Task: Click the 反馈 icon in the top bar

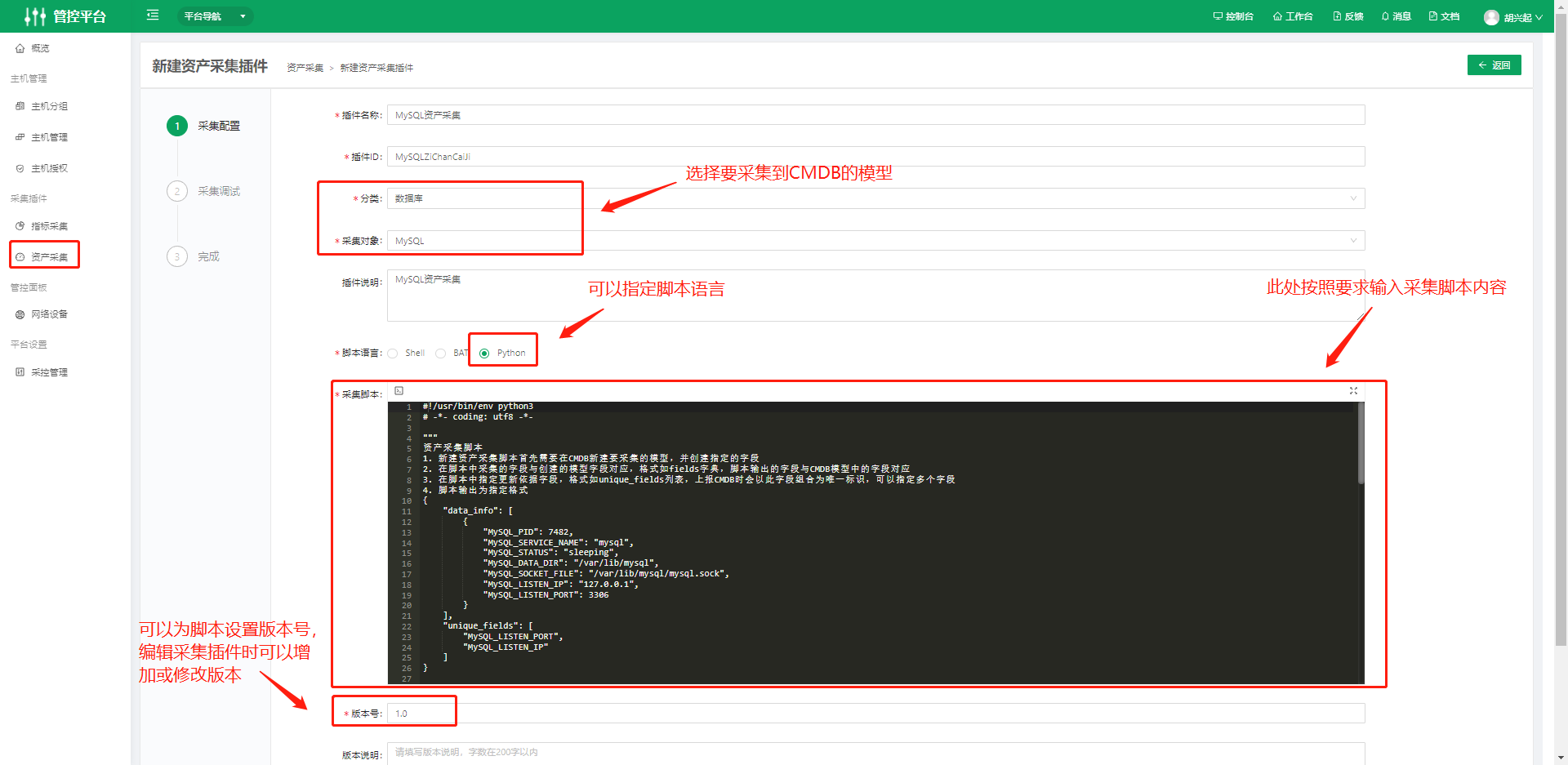Action: click(x=1337, y=16)
